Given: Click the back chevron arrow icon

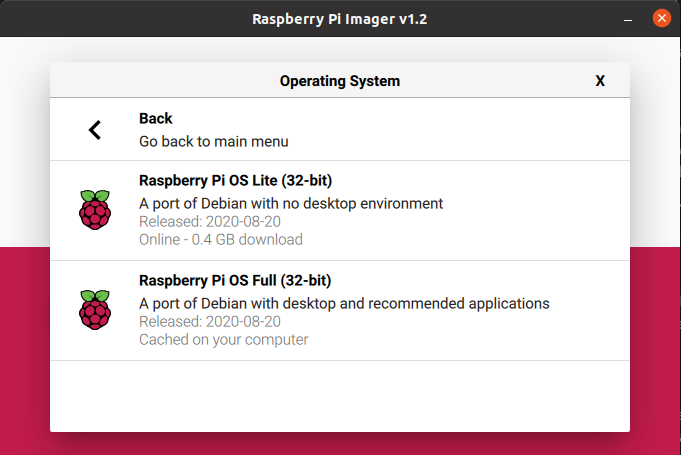Looking at the screenshot, I should click(x=95, y=130).
